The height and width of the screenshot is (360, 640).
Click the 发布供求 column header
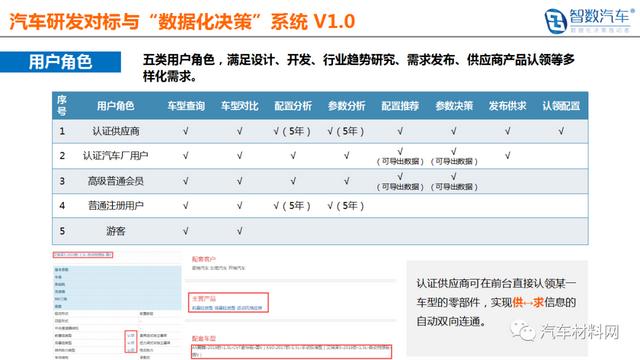[x=507, y=106]
